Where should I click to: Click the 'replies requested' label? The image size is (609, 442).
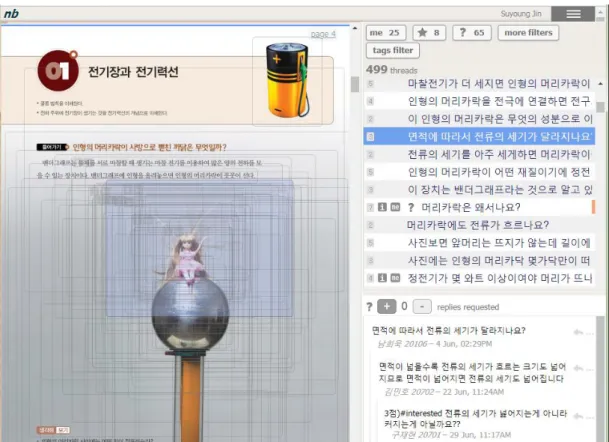(x=468, y=307)
